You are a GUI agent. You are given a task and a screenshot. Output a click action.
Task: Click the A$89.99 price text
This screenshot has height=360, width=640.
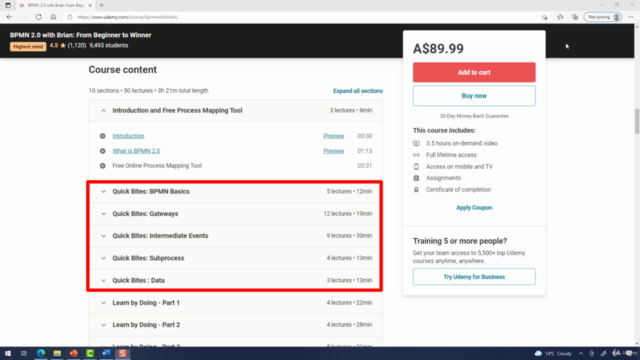(438, 49)
